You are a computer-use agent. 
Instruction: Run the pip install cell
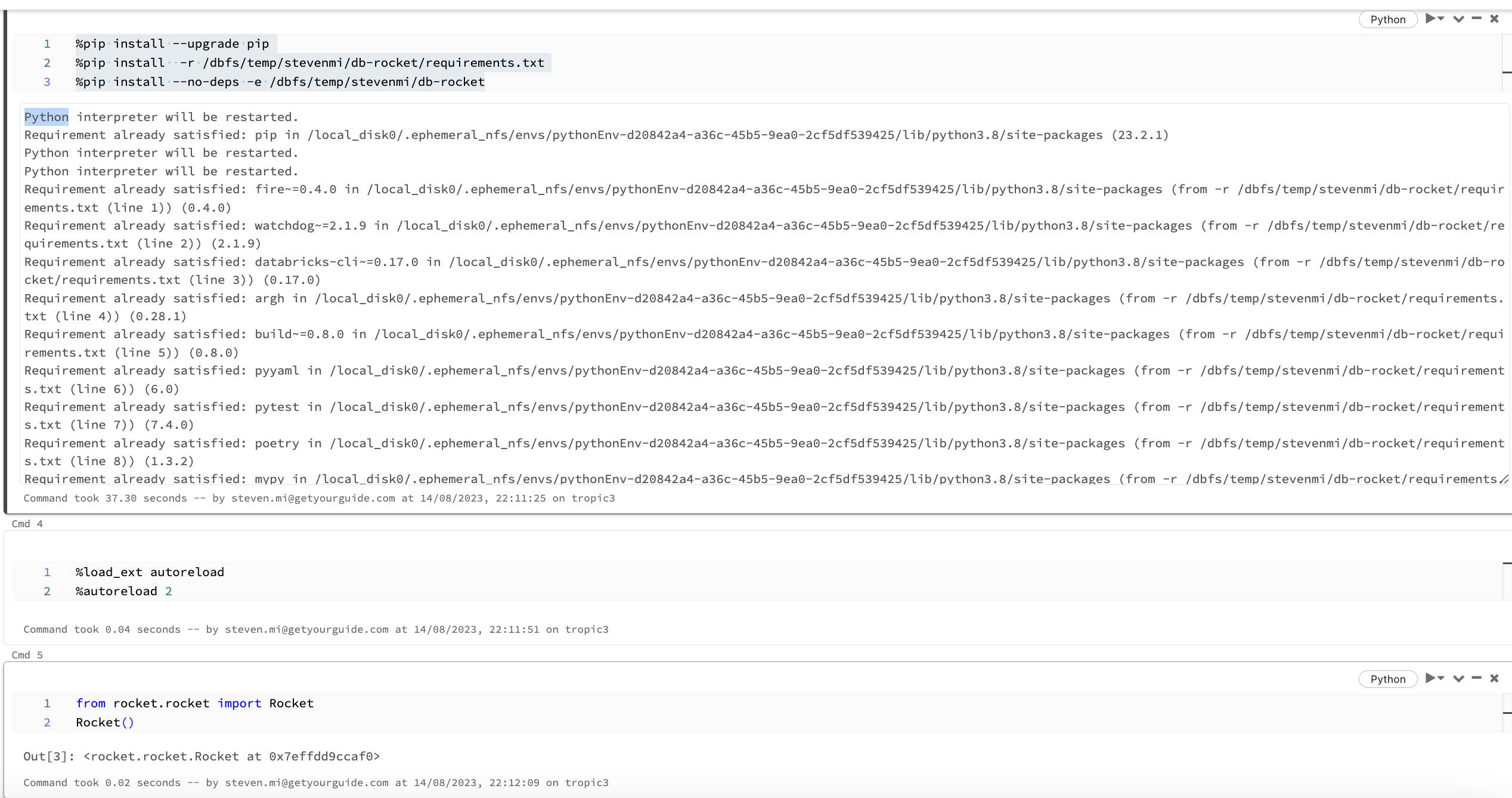click(1430, 19)
